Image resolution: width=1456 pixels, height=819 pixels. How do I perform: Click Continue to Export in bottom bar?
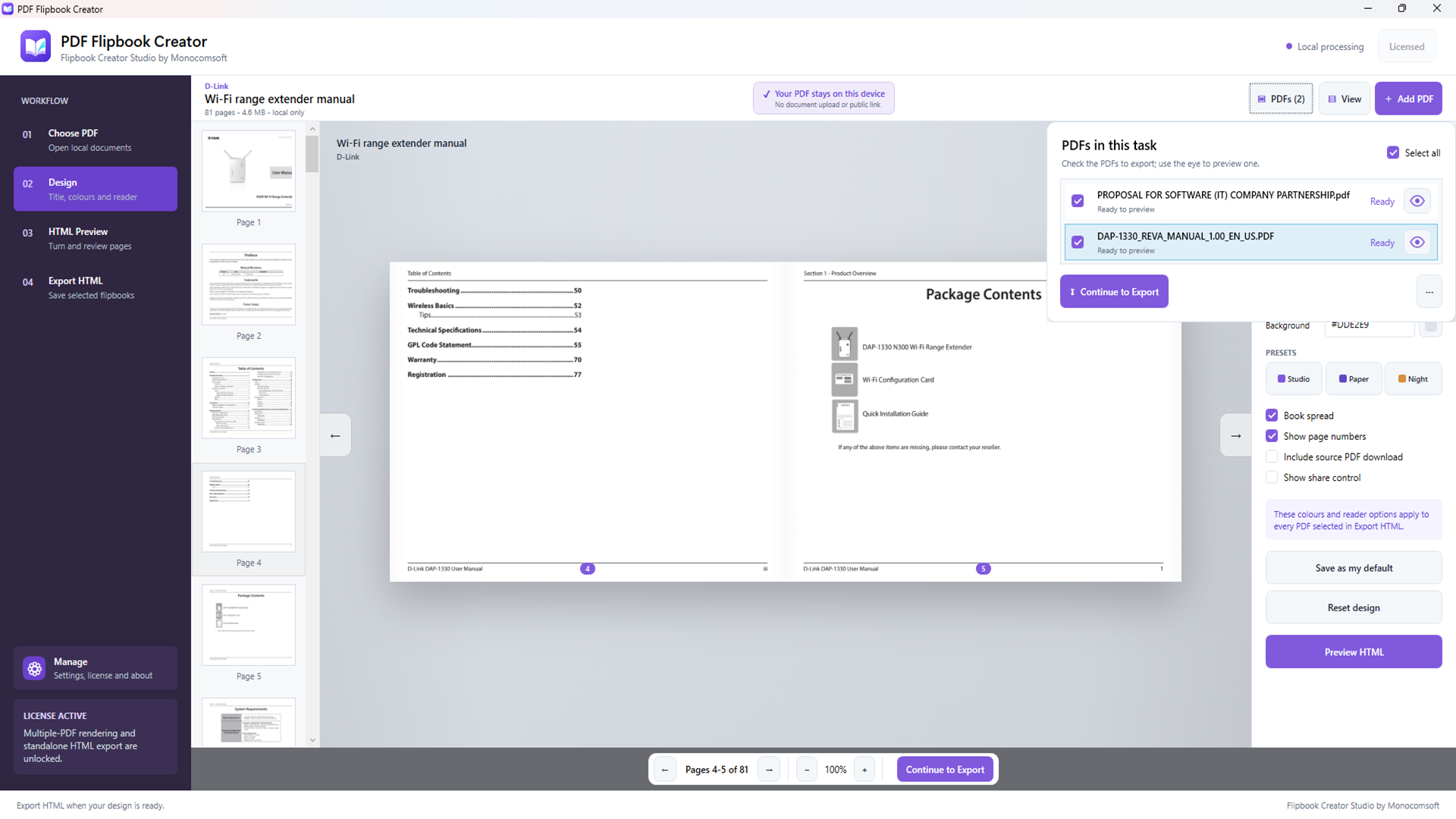(x=945, y=770)
